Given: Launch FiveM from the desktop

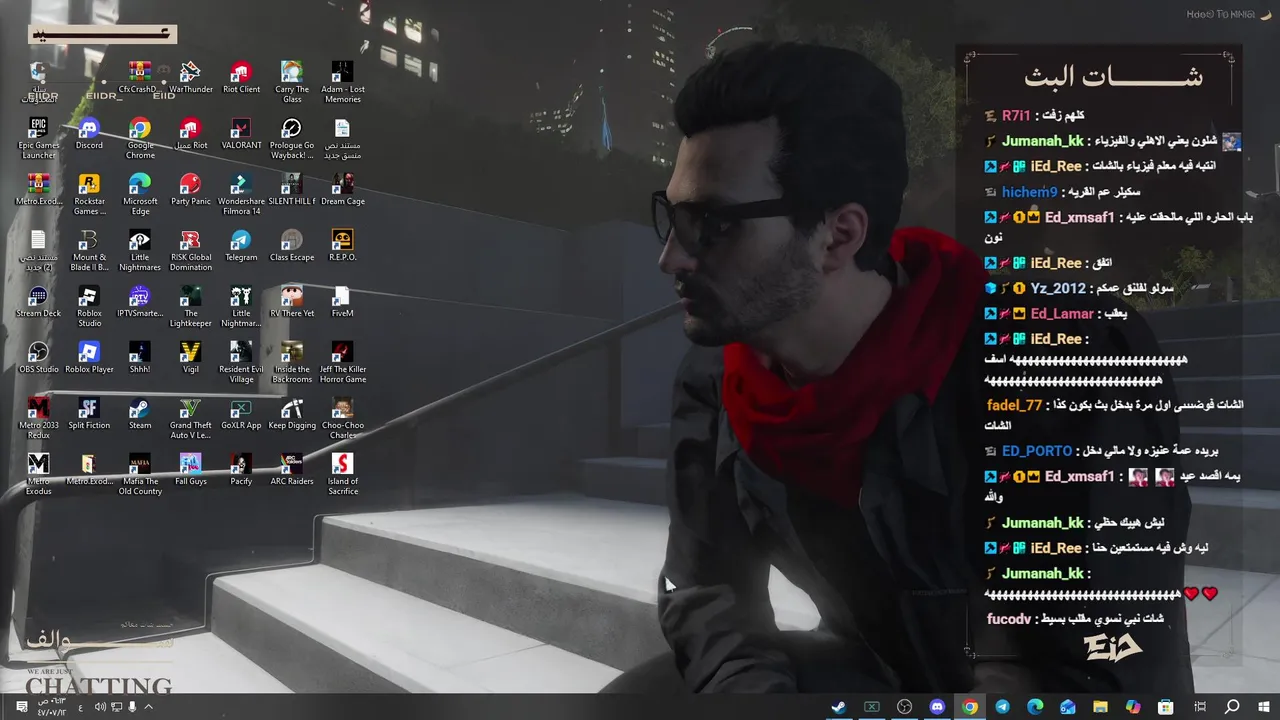Looking at the screenshot, I should [x=342, y=302].
